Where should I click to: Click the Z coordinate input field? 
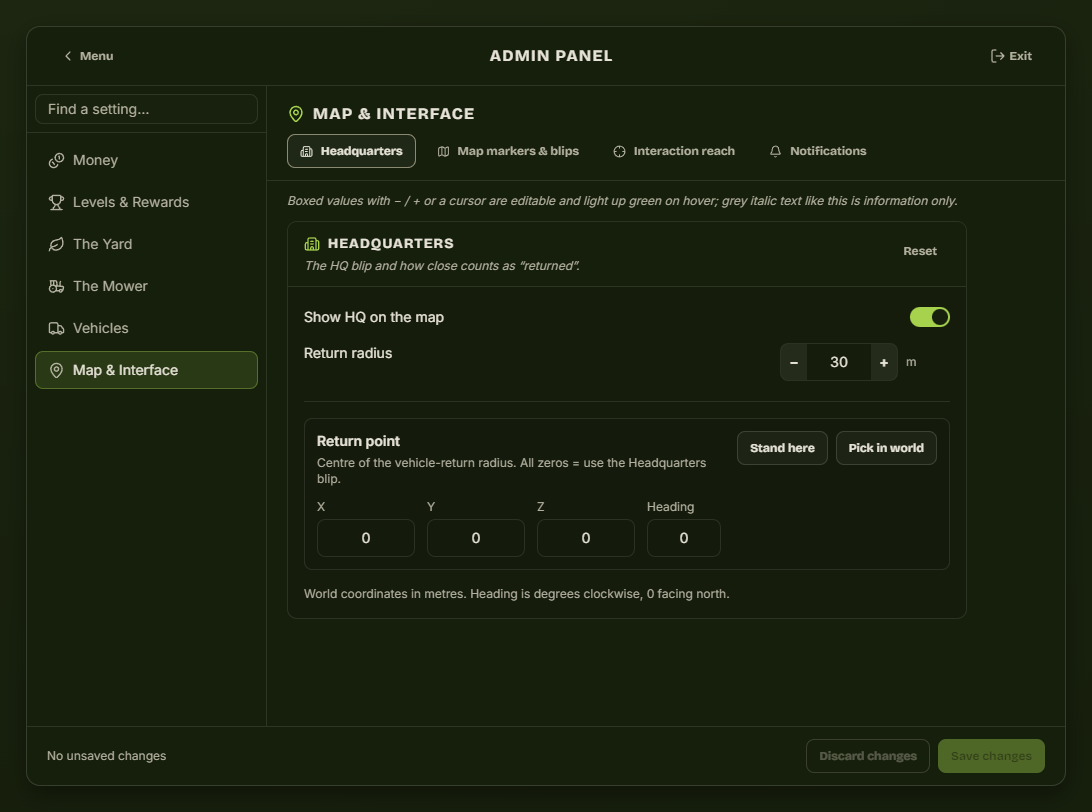[586, 538]
